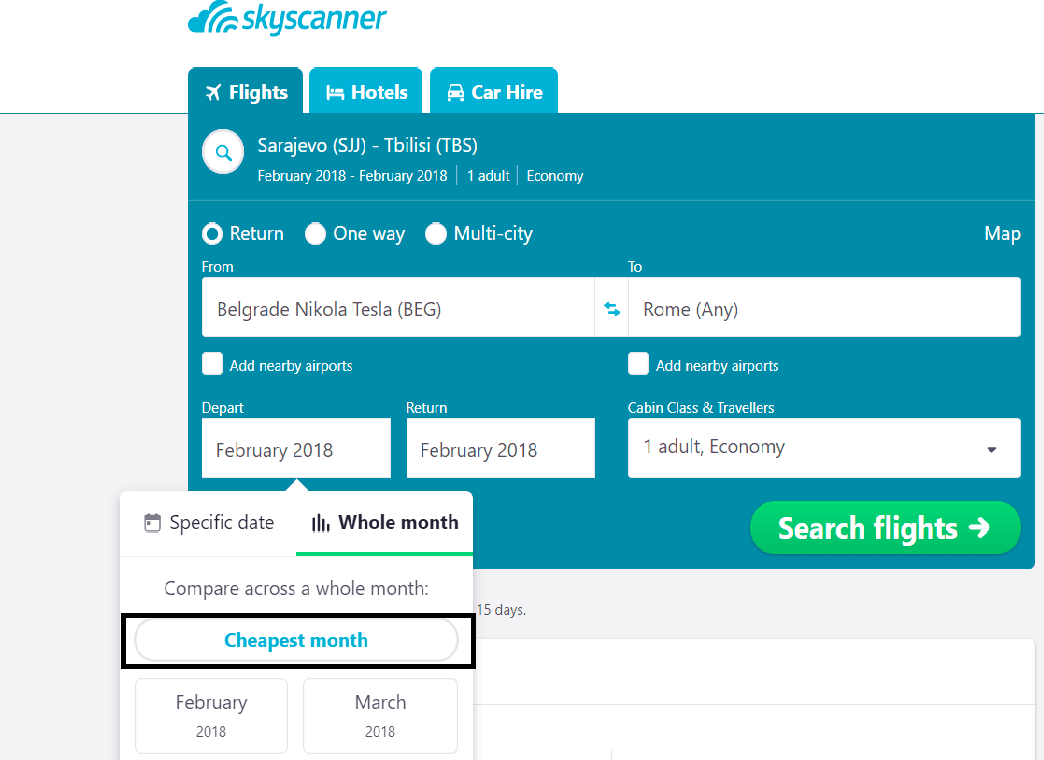1044x760 pixels.
Task: Switch to the Specific date tab
Action: click(x=208, y=523)
